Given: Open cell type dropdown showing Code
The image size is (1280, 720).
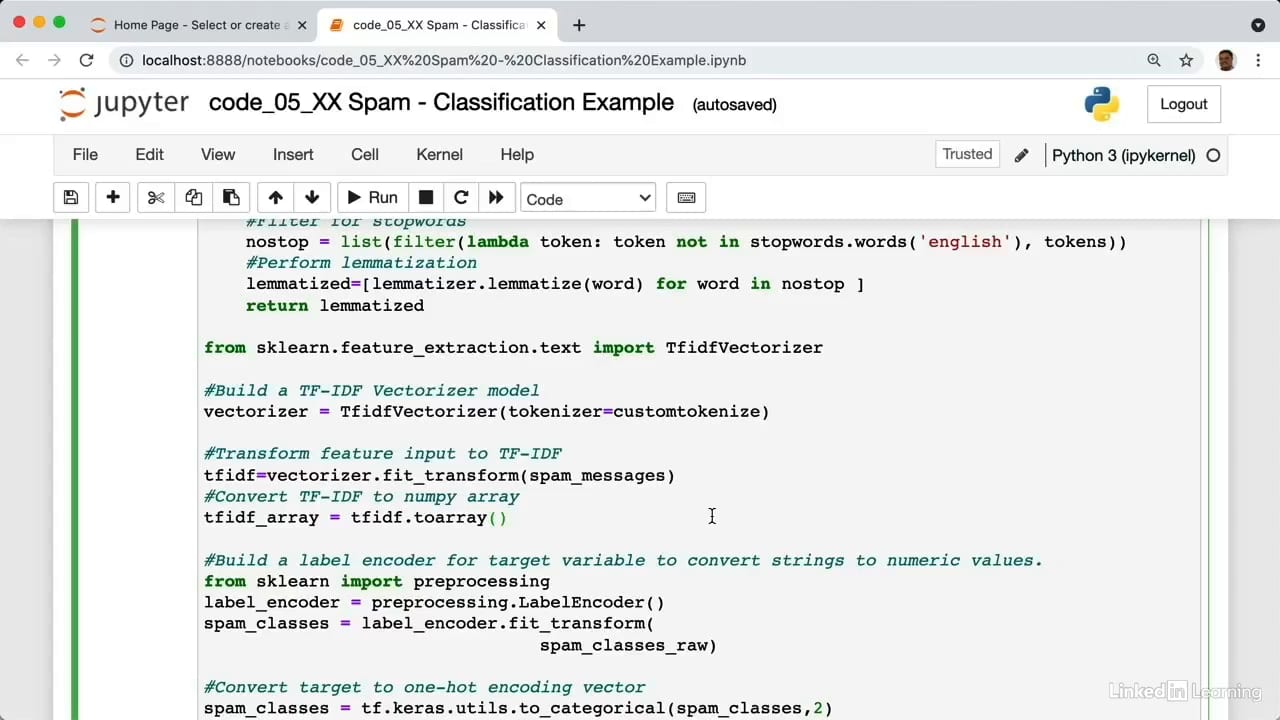Looking at the screenshot, I should [x=588, y=199].
